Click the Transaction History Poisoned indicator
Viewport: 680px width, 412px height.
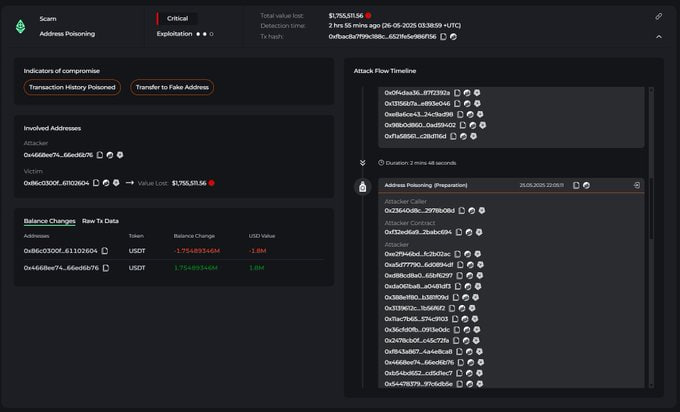click(x=72, y=87)
